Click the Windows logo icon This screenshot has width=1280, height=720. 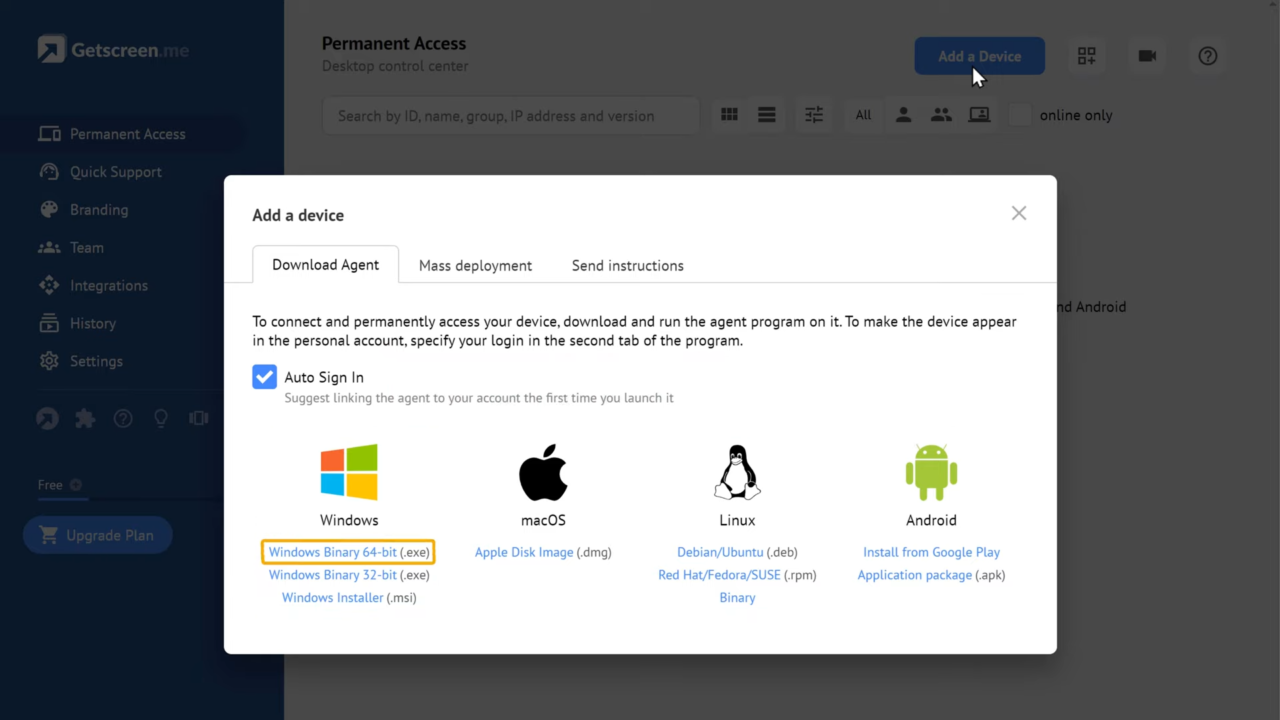pos(349,472)
